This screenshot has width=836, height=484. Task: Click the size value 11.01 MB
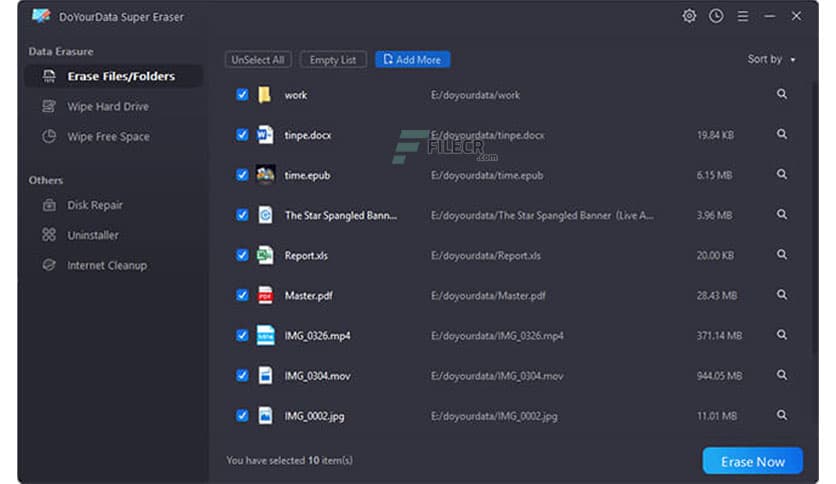[717, 416]
